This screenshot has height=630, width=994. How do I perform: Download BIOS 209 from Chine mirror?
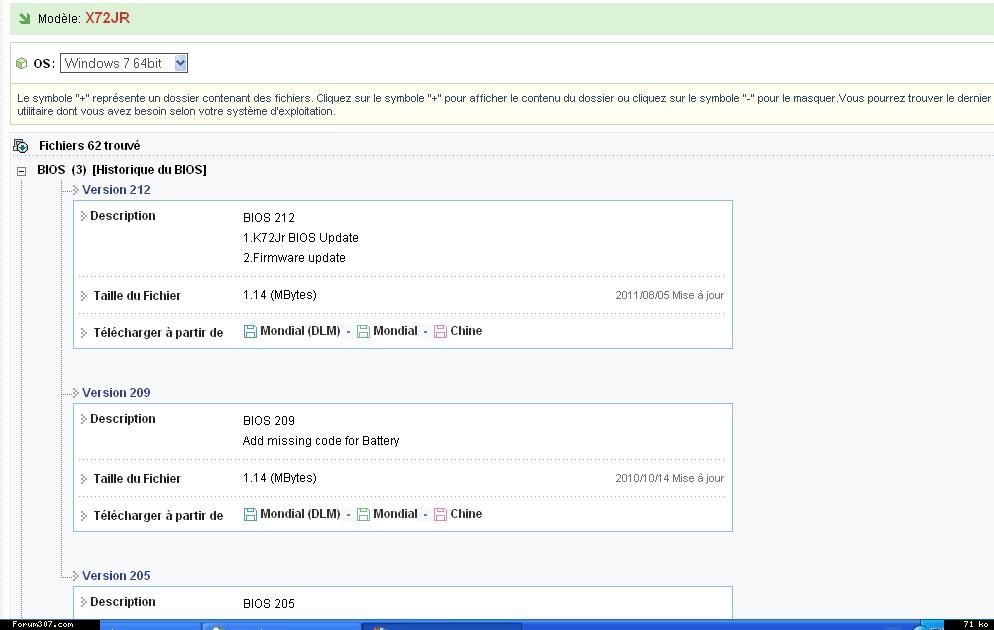click(466, 514)
